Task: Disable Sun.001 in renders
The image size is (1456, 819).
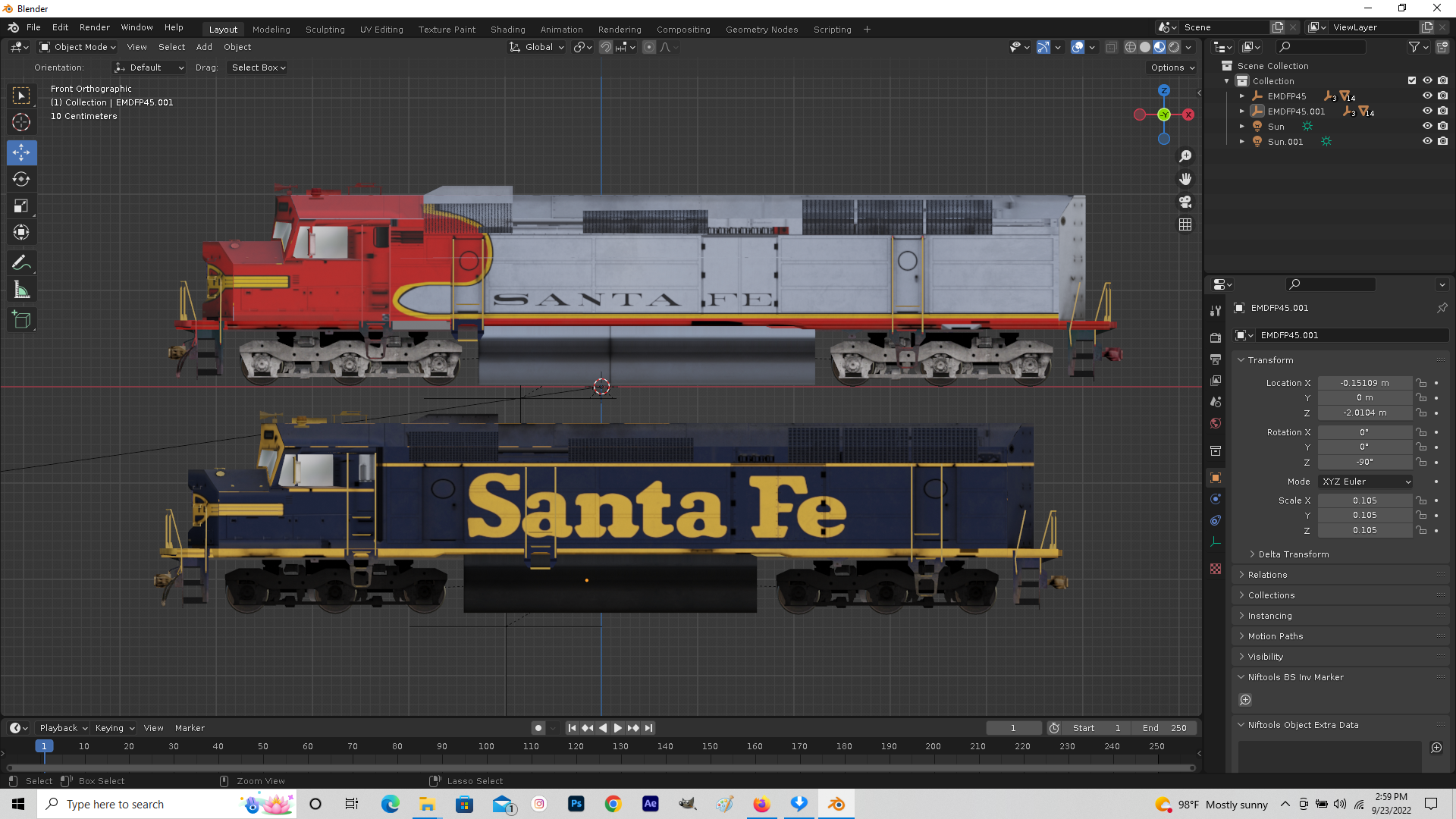Action: 1443,141
